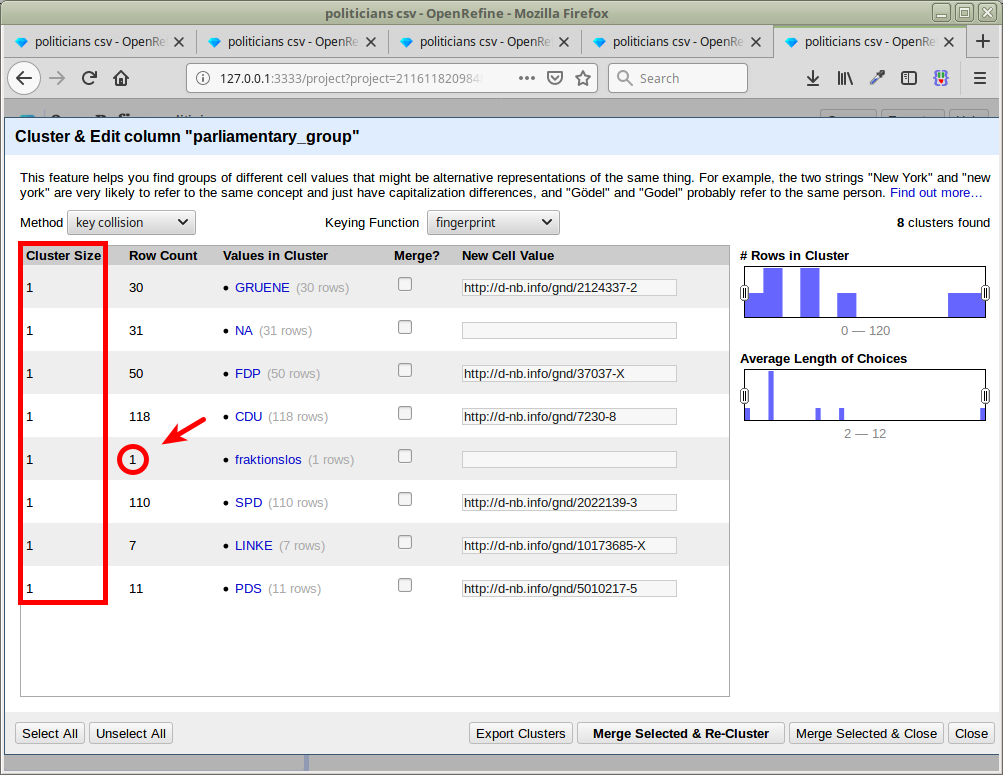Edit the New Cell Value for FDP
Viewport: 1003px width, 775px height.
569,373
